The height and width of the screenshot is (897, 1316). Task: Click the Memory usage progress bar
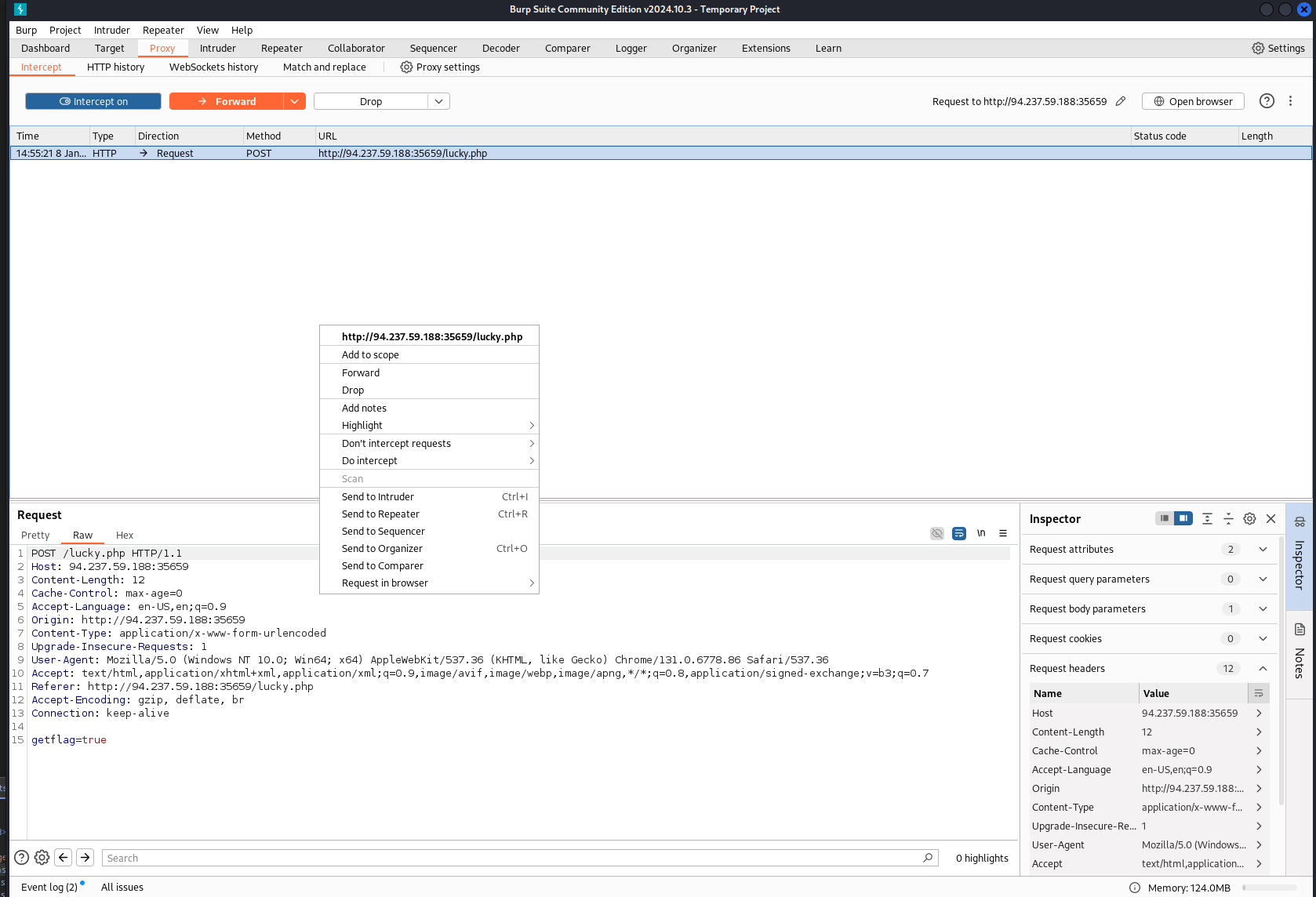1274,888
